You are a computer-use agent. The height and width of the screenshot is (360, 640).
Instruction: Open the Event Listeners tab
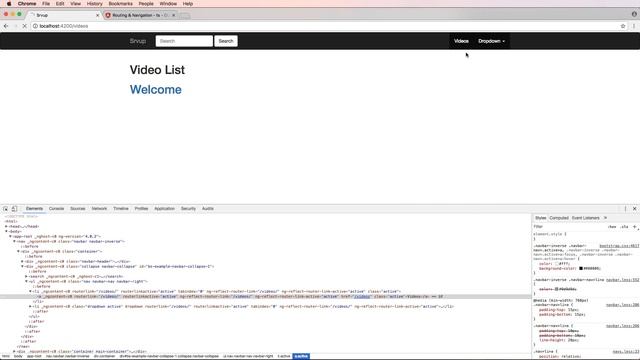pyautogui.click(x=586, y=218)
